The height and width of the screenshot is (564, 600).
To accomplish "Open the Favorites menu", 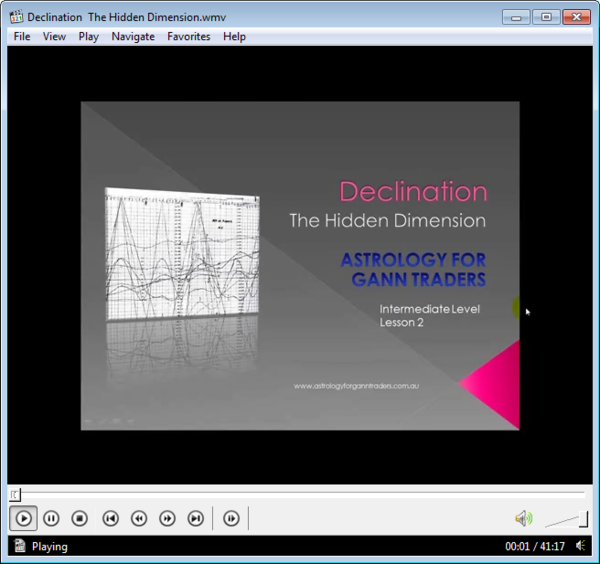I will tap(189, 36).
